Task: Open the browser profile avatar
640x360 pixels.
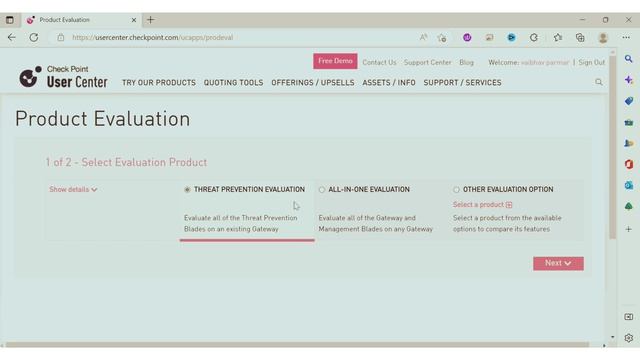Action: [603, 38]
